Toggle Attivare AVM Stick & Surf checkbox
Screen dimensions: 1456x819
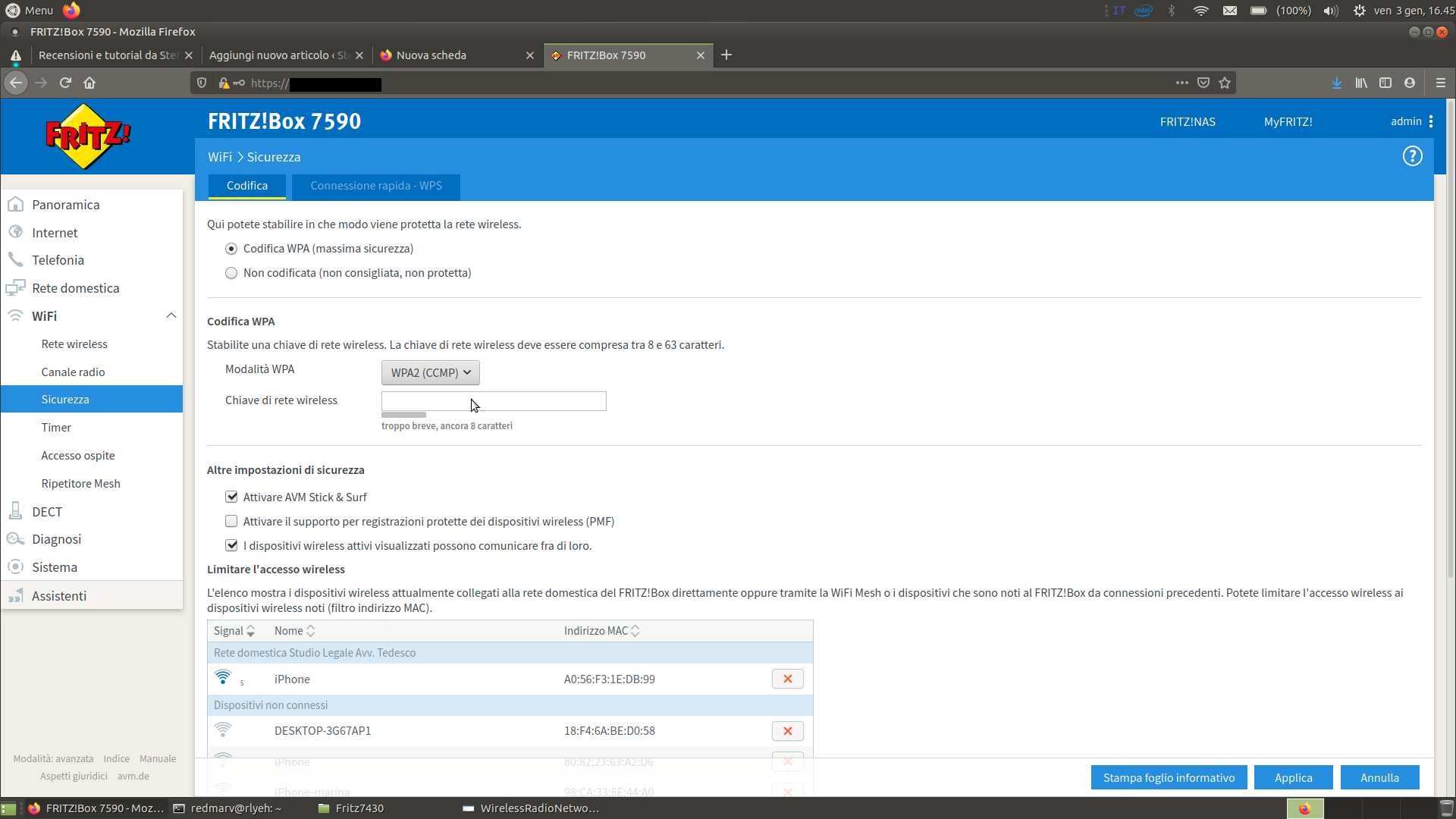click(x=231, y=497)
